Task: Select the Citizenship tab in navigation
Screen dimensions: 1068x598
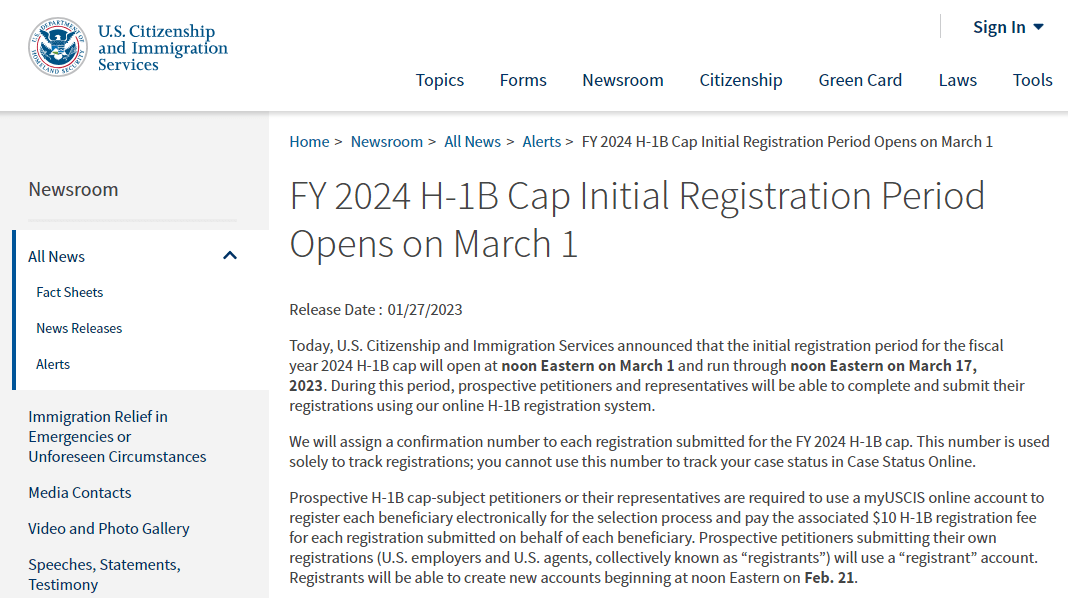Action: [x=741, y=80]
